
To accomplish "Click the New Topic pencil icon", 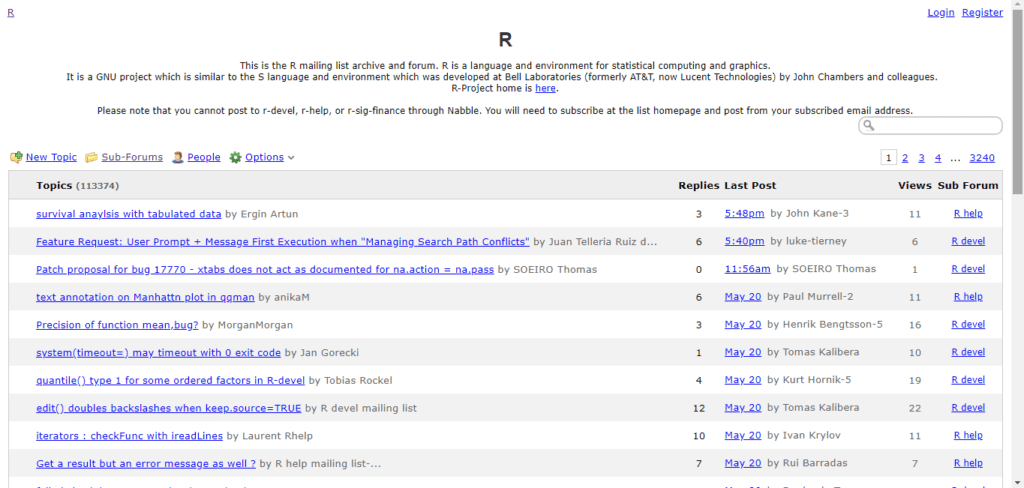I will click(16, 157).
